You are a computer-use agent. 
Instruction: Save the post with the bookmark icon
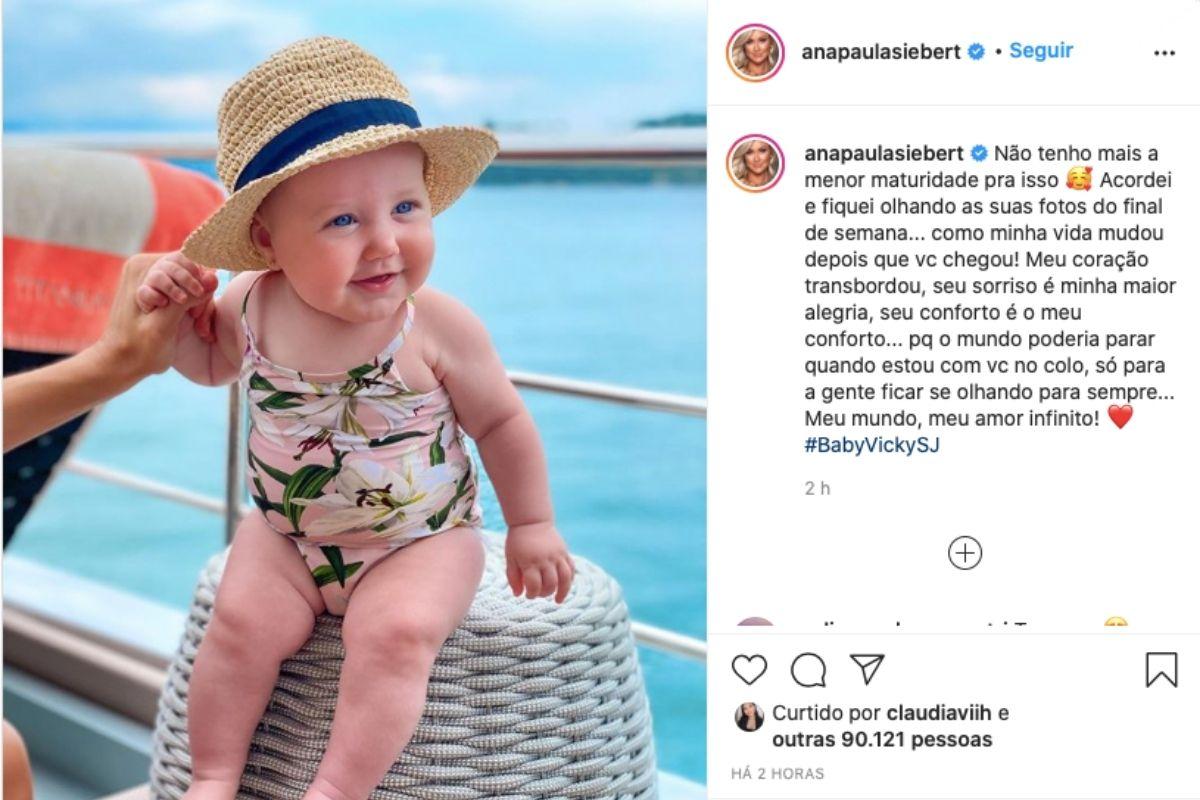pos(1161,669)
